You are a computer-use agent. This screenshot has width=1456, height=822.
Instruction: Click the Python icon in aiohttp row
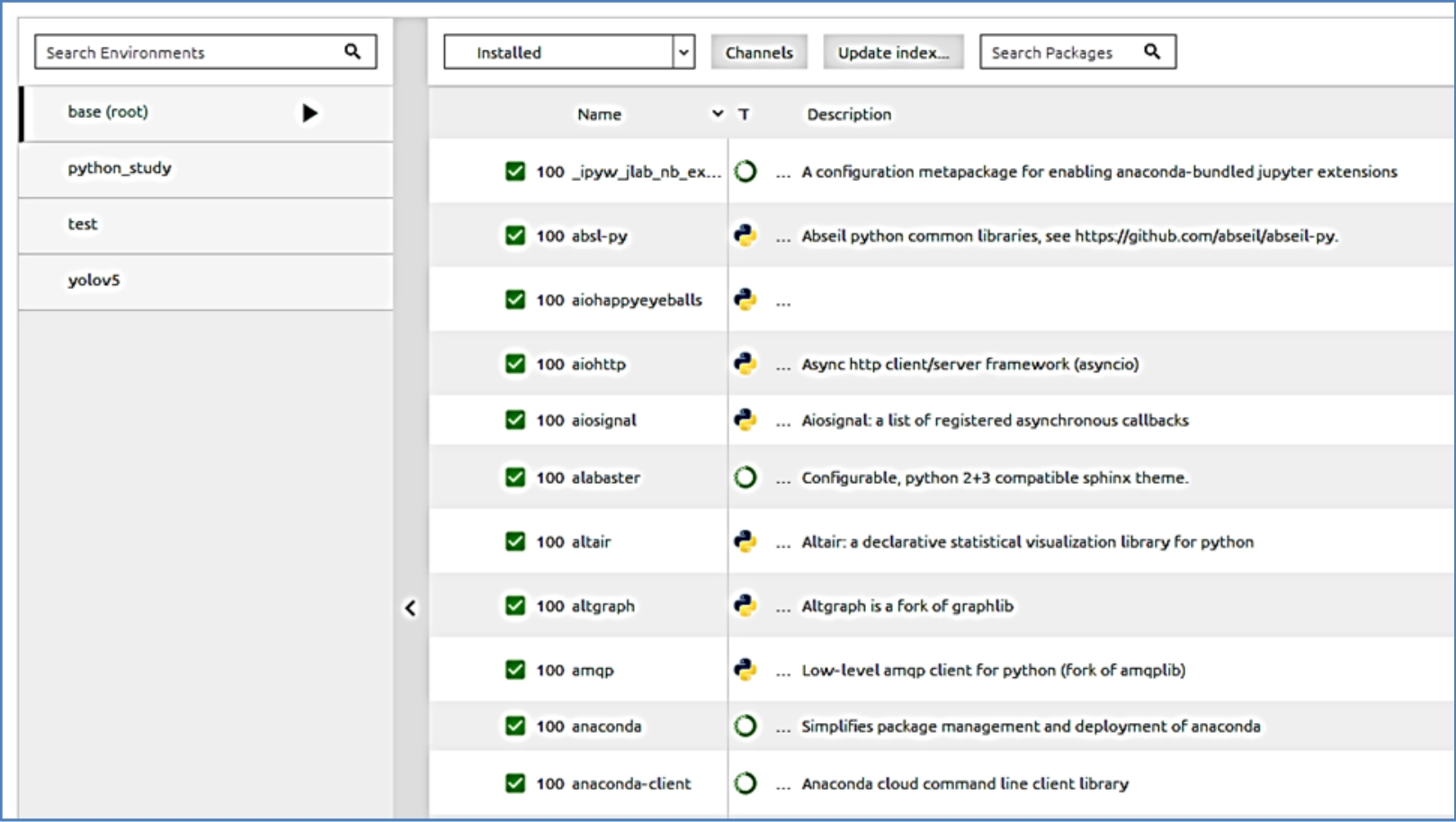coord(745,363)
